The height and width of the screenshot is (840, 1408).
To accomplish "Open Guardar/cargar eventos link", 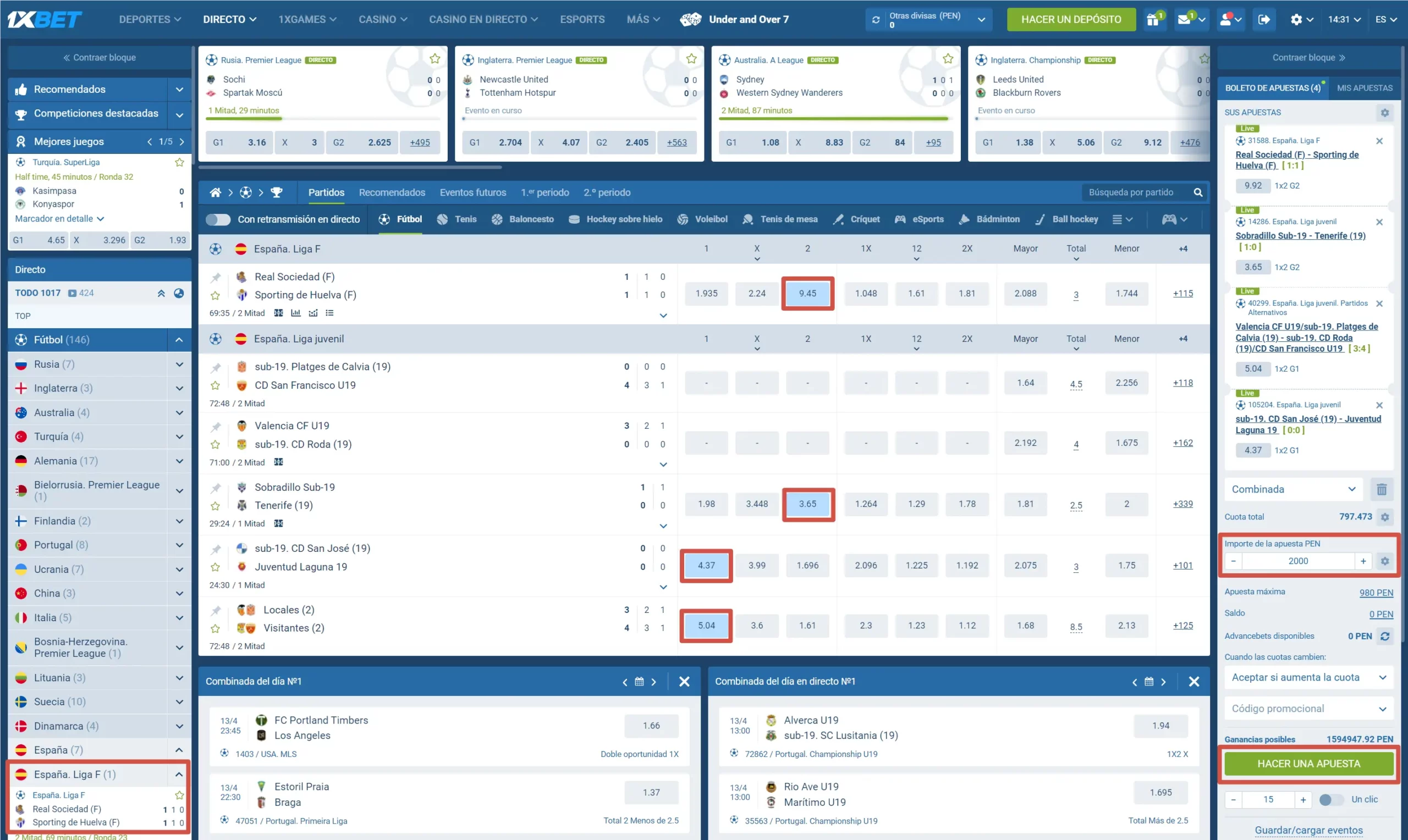I will tap(1308, 830).
